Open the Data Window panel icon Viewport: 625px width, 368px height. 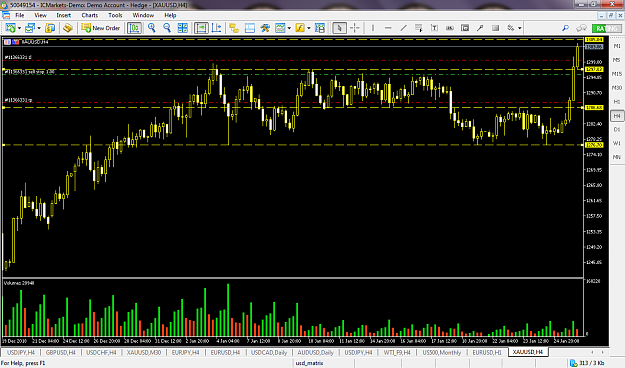(250, 28)
